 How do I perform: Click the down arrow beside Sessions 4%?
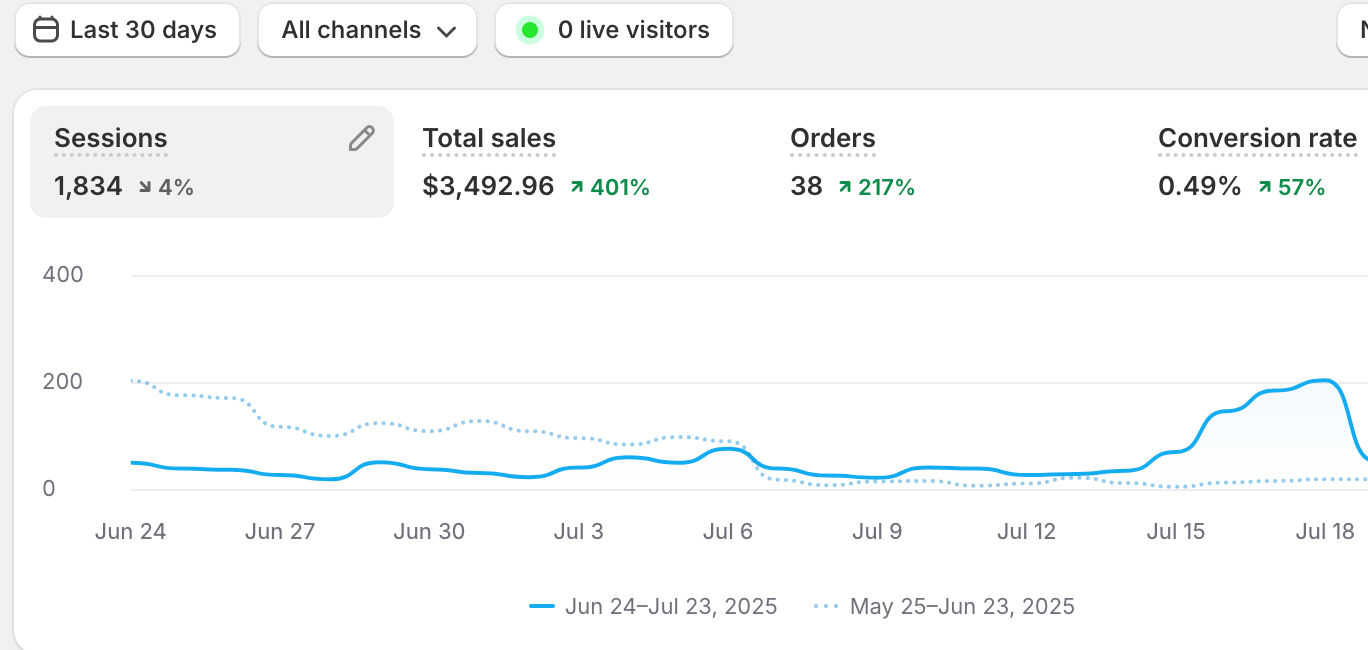146,187
